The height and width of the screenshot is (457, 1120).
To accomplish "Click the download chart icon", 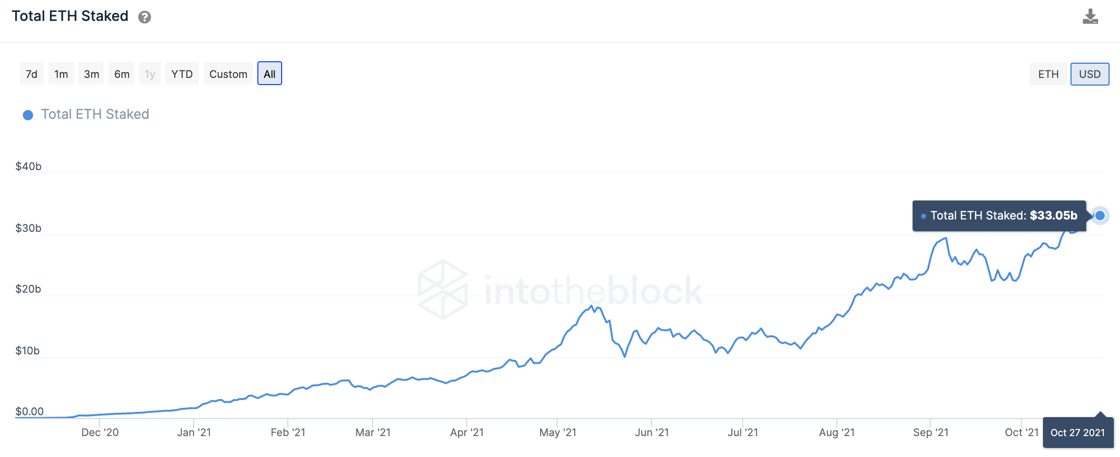I will coord(1090,16).
